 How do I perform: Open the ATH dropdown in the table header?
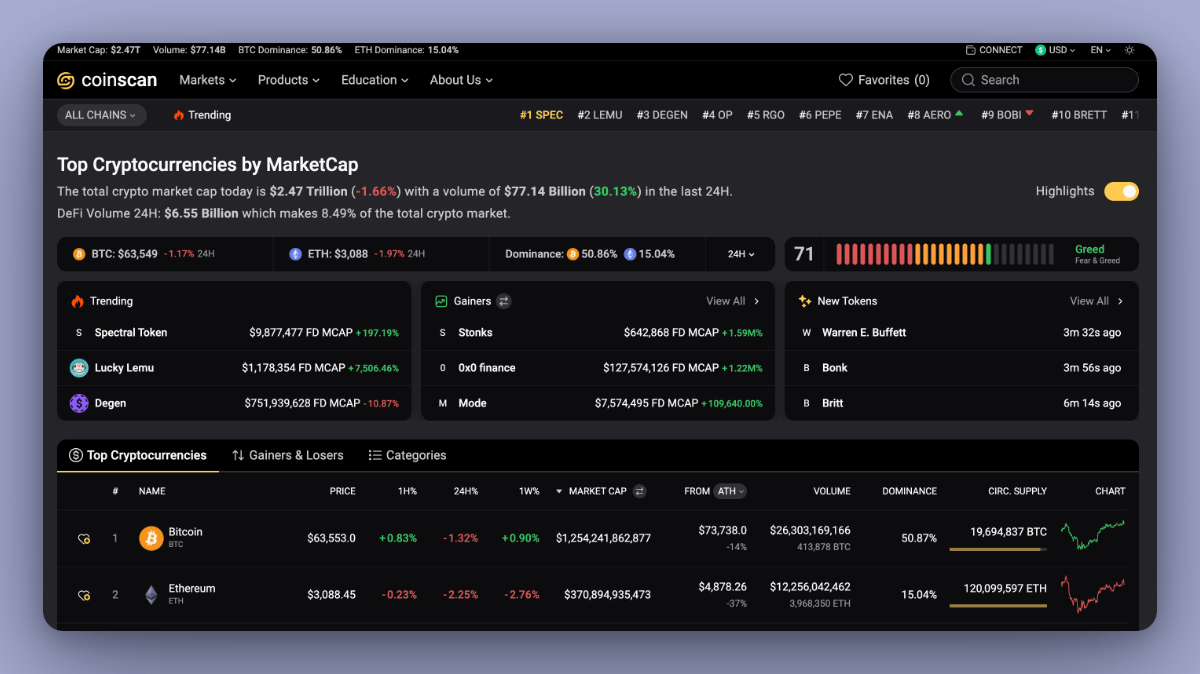731,491
